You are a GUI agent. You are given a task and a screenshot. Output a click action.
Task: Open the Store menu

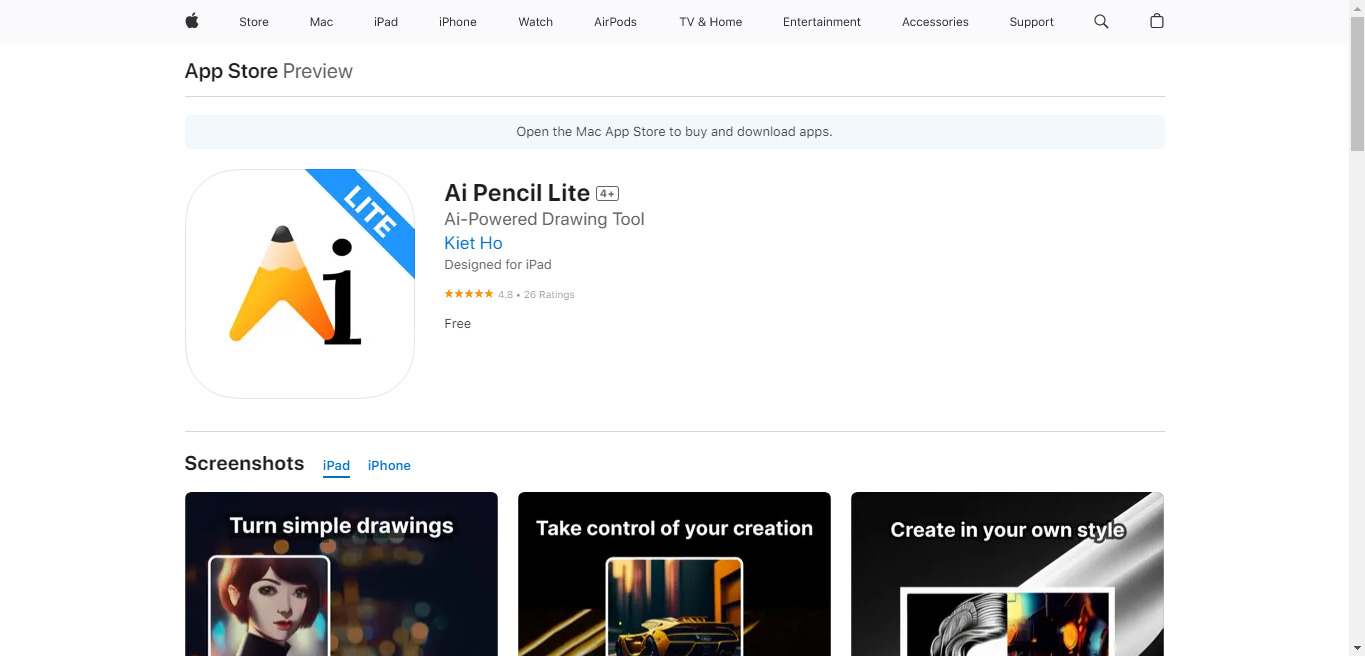(x=254, y=22)
